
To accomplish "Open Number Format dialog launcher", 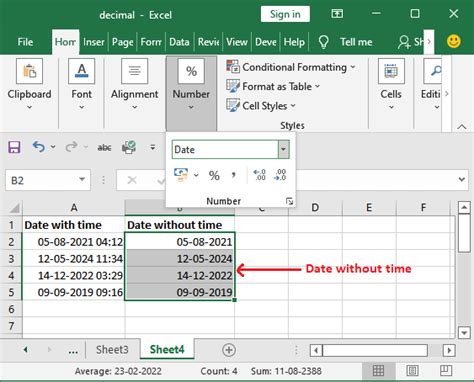I will (x=289, y=201).
